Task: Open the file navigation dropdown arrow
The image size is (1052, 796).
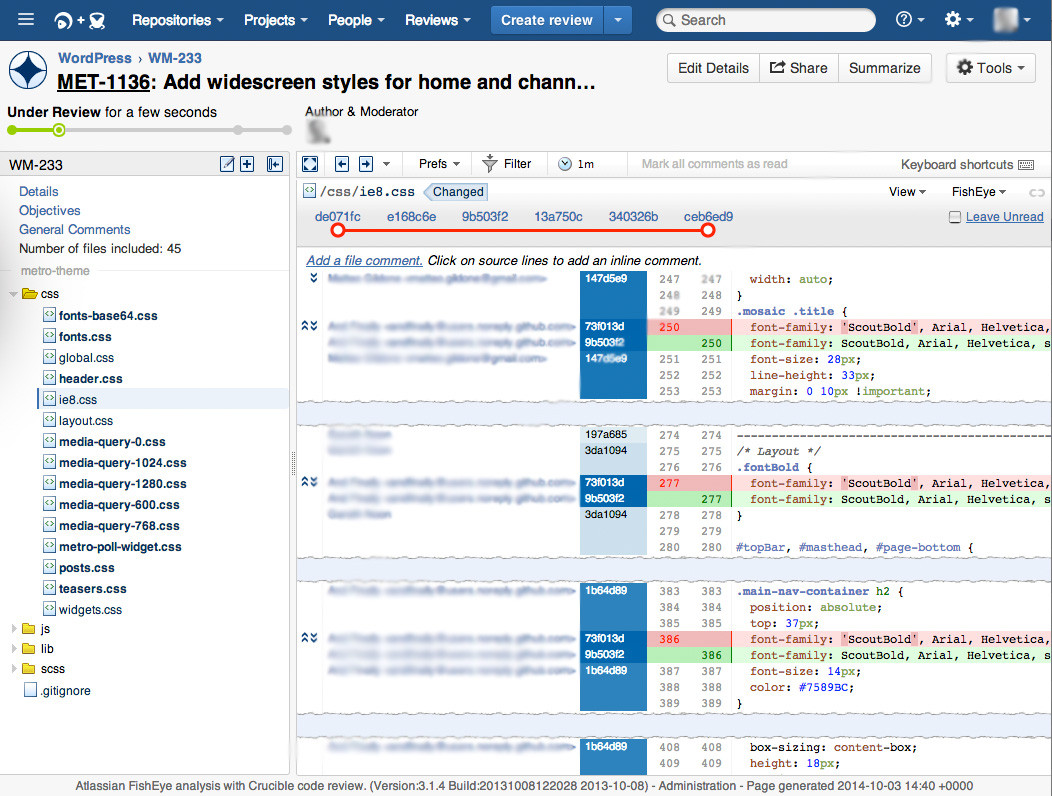Action: coord(386,164)
